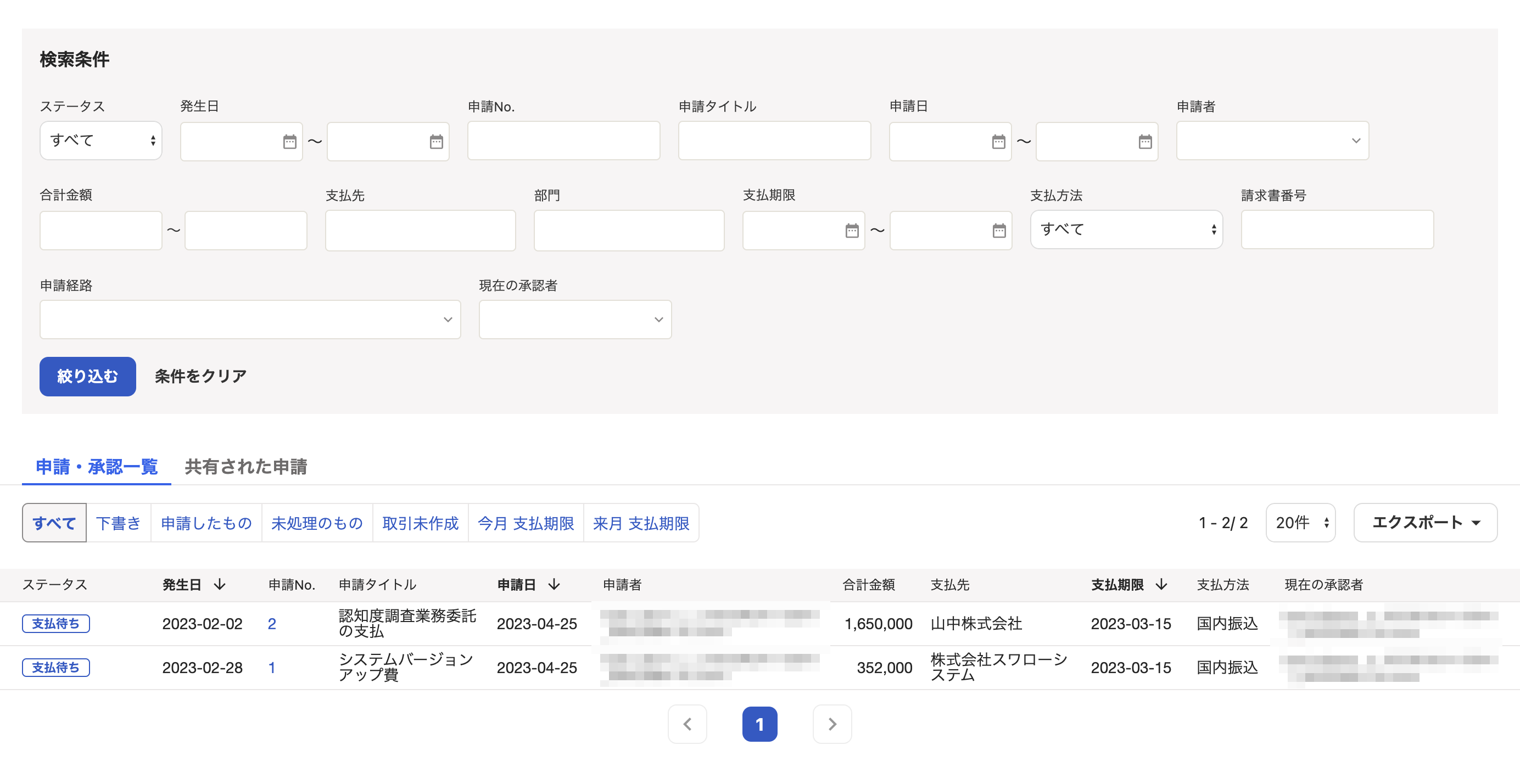This screenshot has width=1520, height=784.
Task: Switch to 申請・承認一覧 tab
Action: (97, 467)
